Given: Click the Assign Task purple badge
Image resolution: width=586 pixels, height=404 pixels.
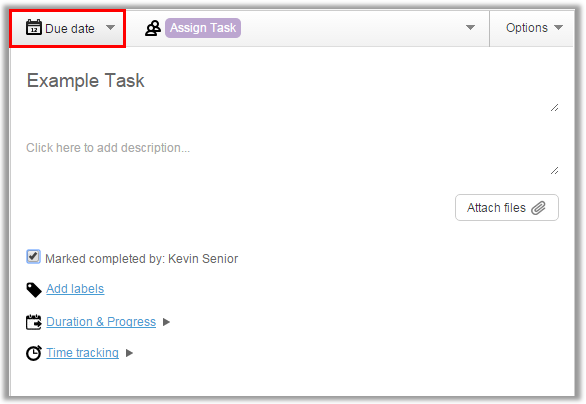Looking at the screenshot, I should pyautogui.click(x=203, y=28).
